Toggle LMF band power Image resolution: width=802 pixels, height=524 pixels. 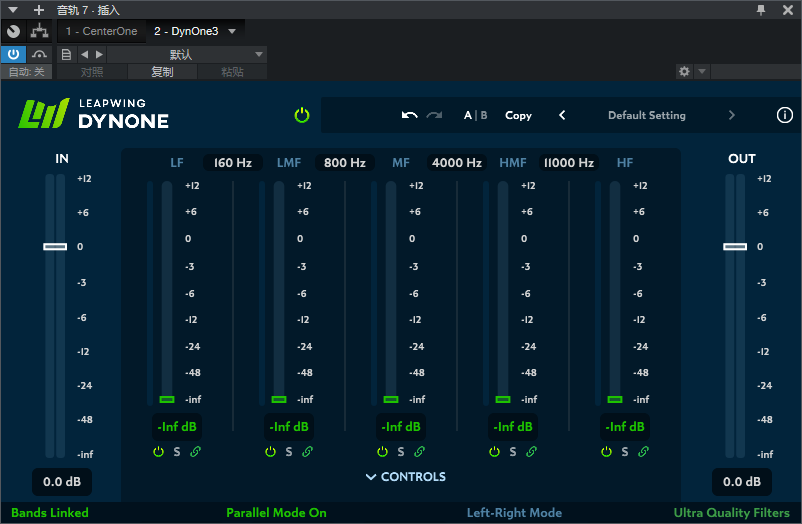[x=271, y=451]
